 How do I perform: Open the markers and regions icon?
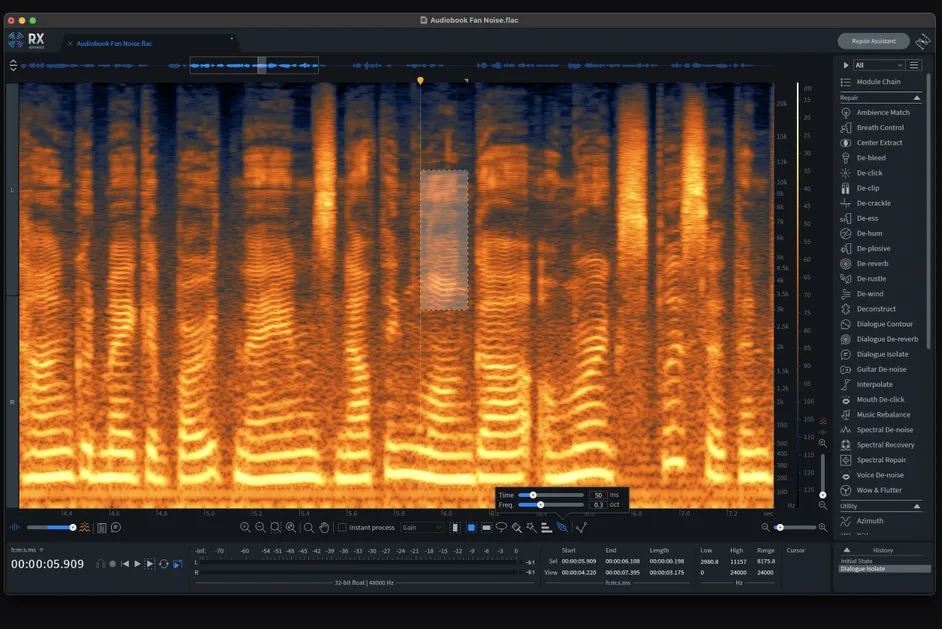point(116,527)
